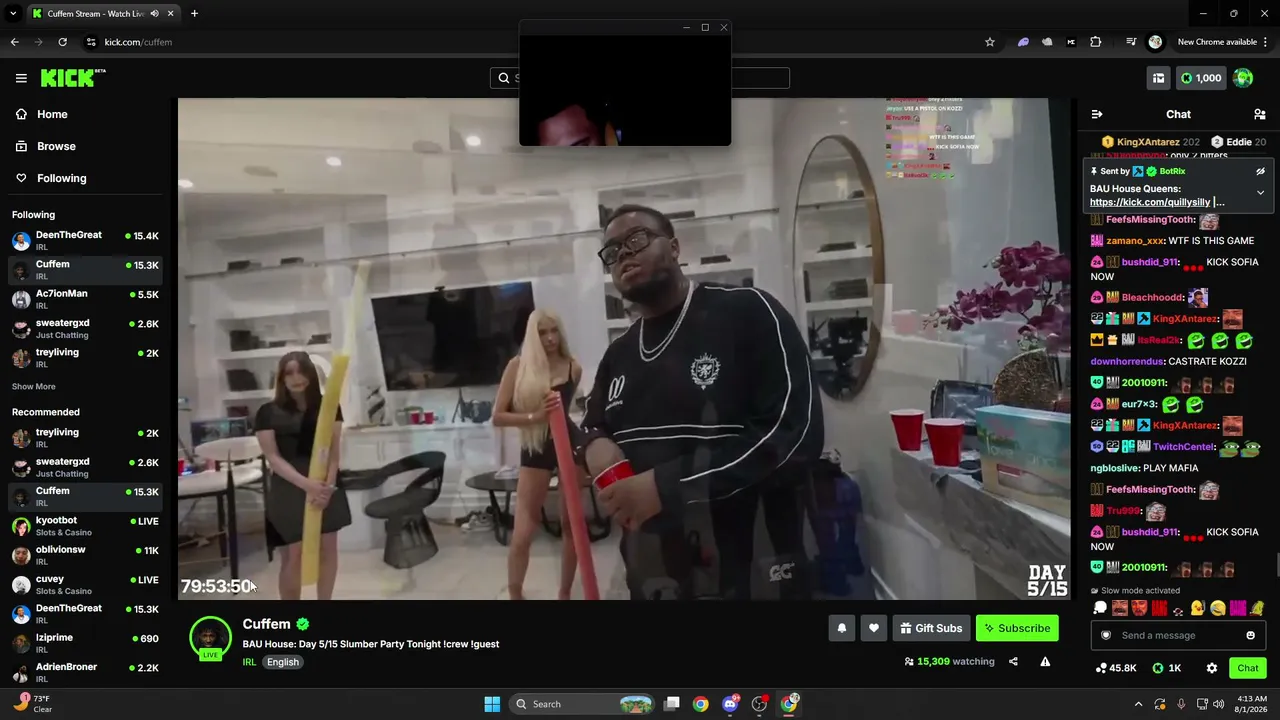Subscribe to Cuffem channel

(1017, 628)
